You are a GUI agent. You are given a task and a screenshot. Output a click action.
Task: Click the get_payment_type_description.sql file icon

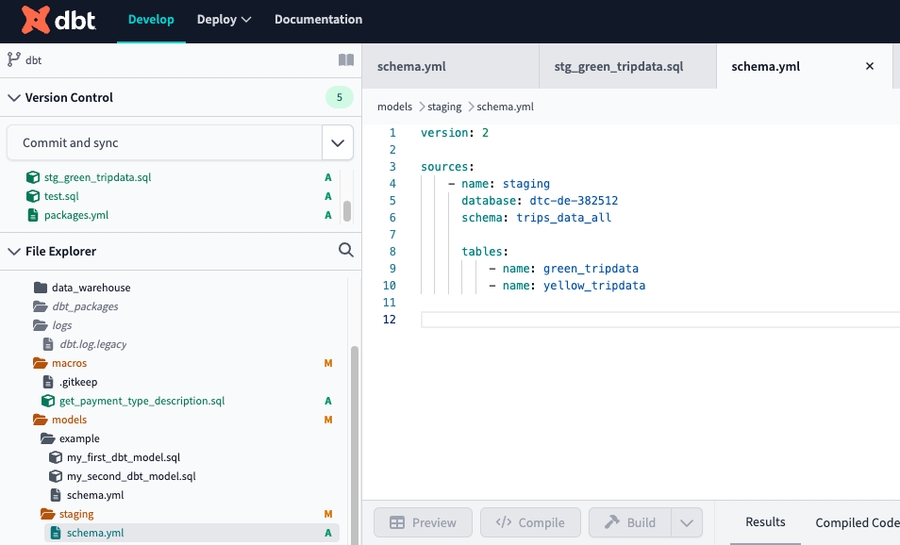pyautogui.click(x=48, y=401)
